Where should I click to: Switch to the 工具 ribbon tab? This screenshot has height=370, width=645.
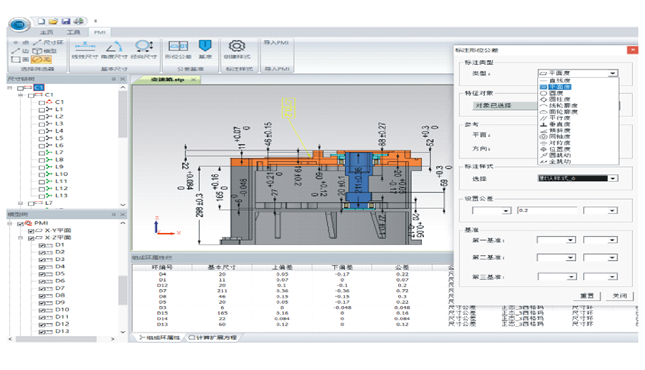tap(73, 32)
